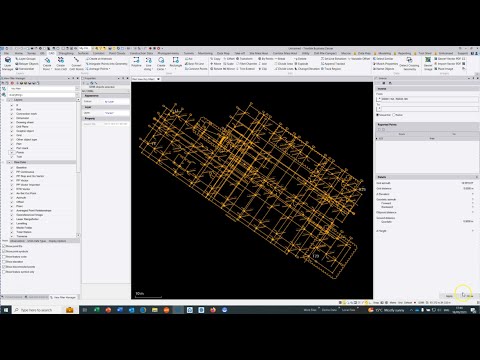
Task: Open the Point Clouds ribbon tab
Action: tap(117, 53)
